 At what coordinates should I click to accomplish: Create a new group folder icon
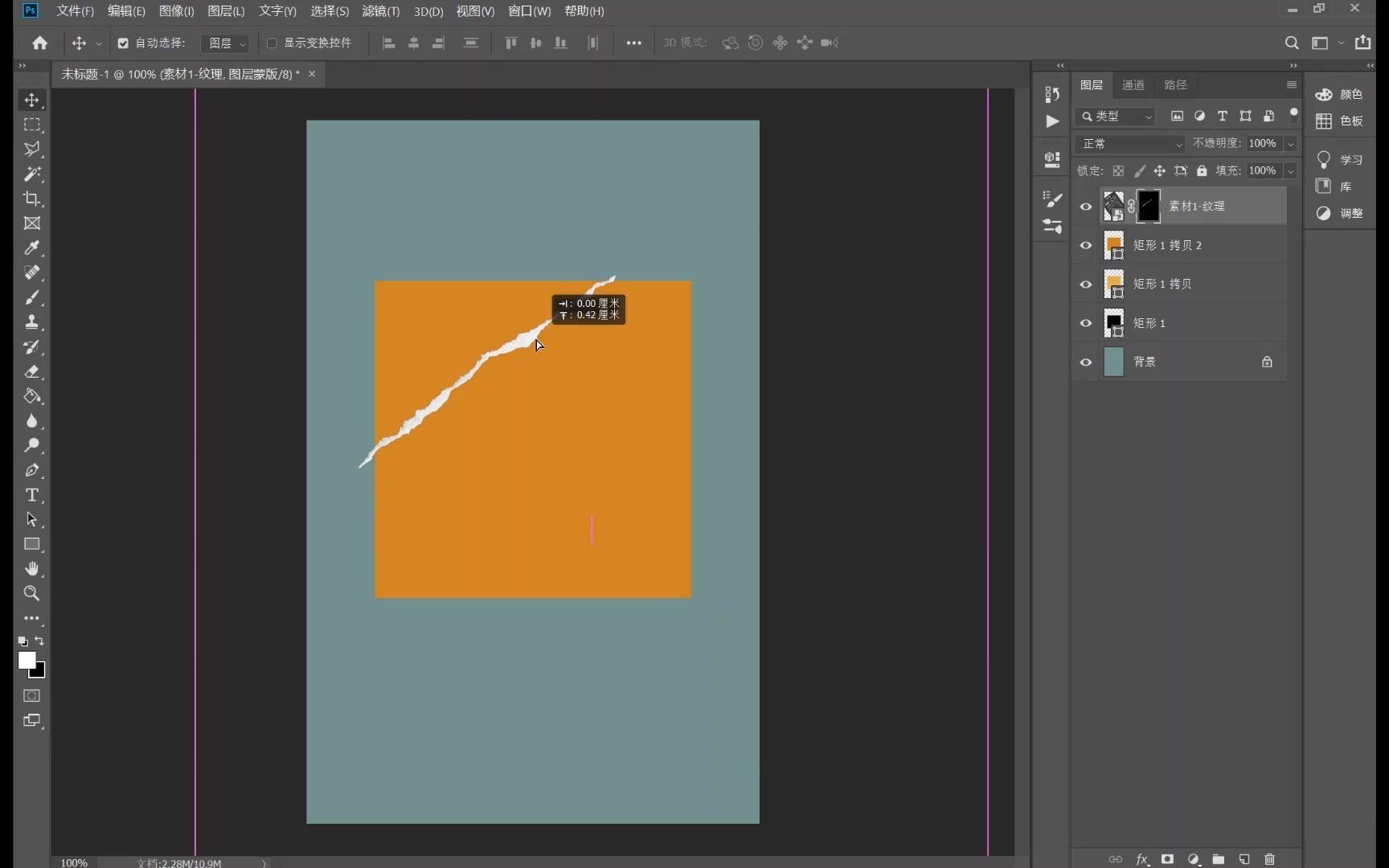coord(1219,859)
